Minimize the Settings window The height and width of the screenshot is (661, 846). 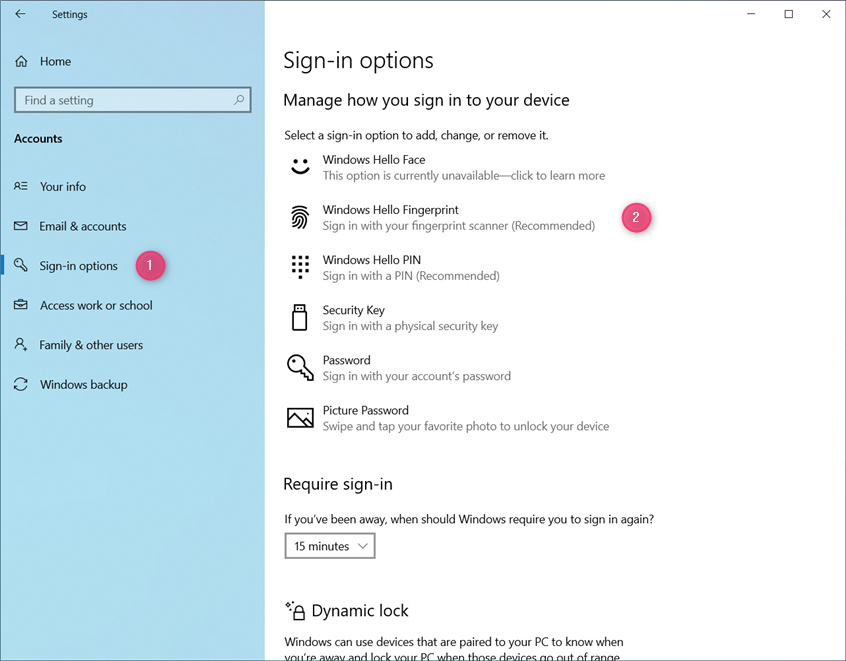click(751, 14)
